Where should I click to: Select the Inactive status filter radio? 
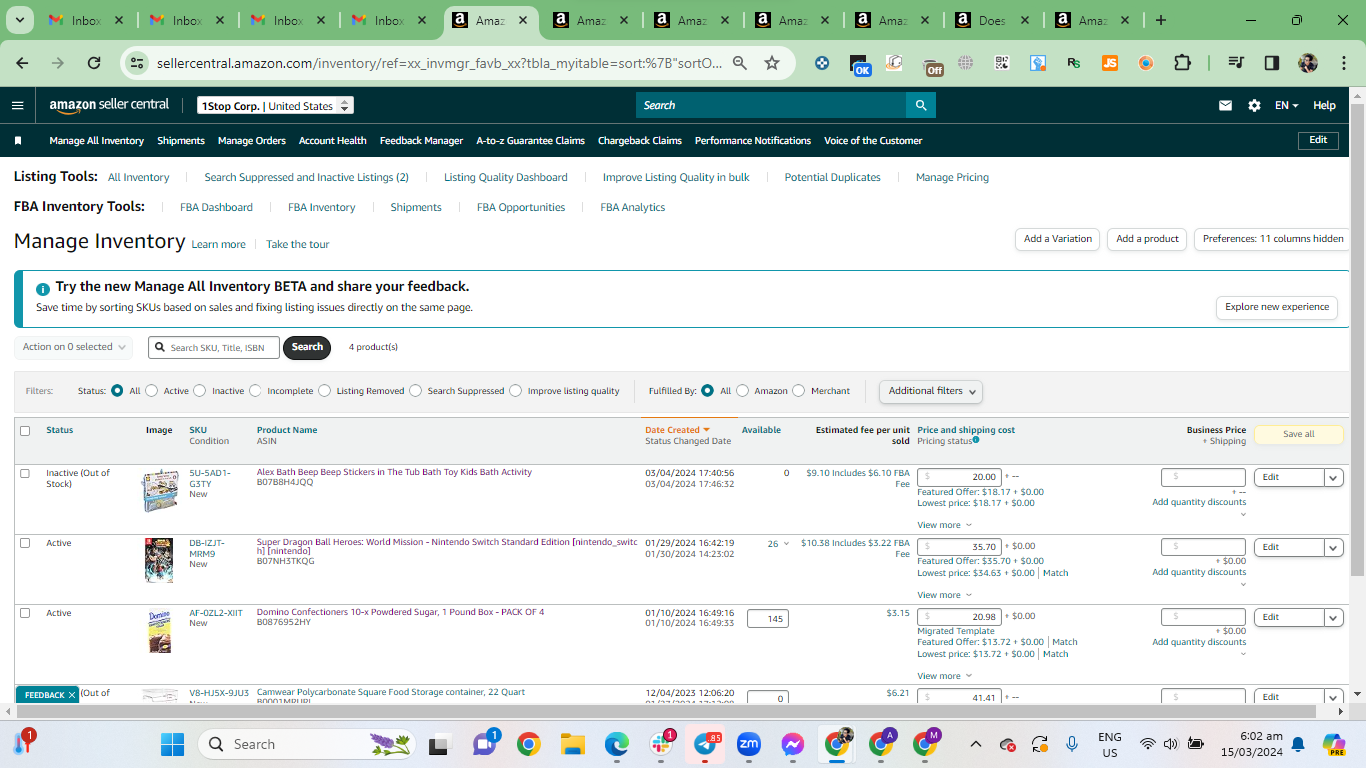tap(200, 391)
